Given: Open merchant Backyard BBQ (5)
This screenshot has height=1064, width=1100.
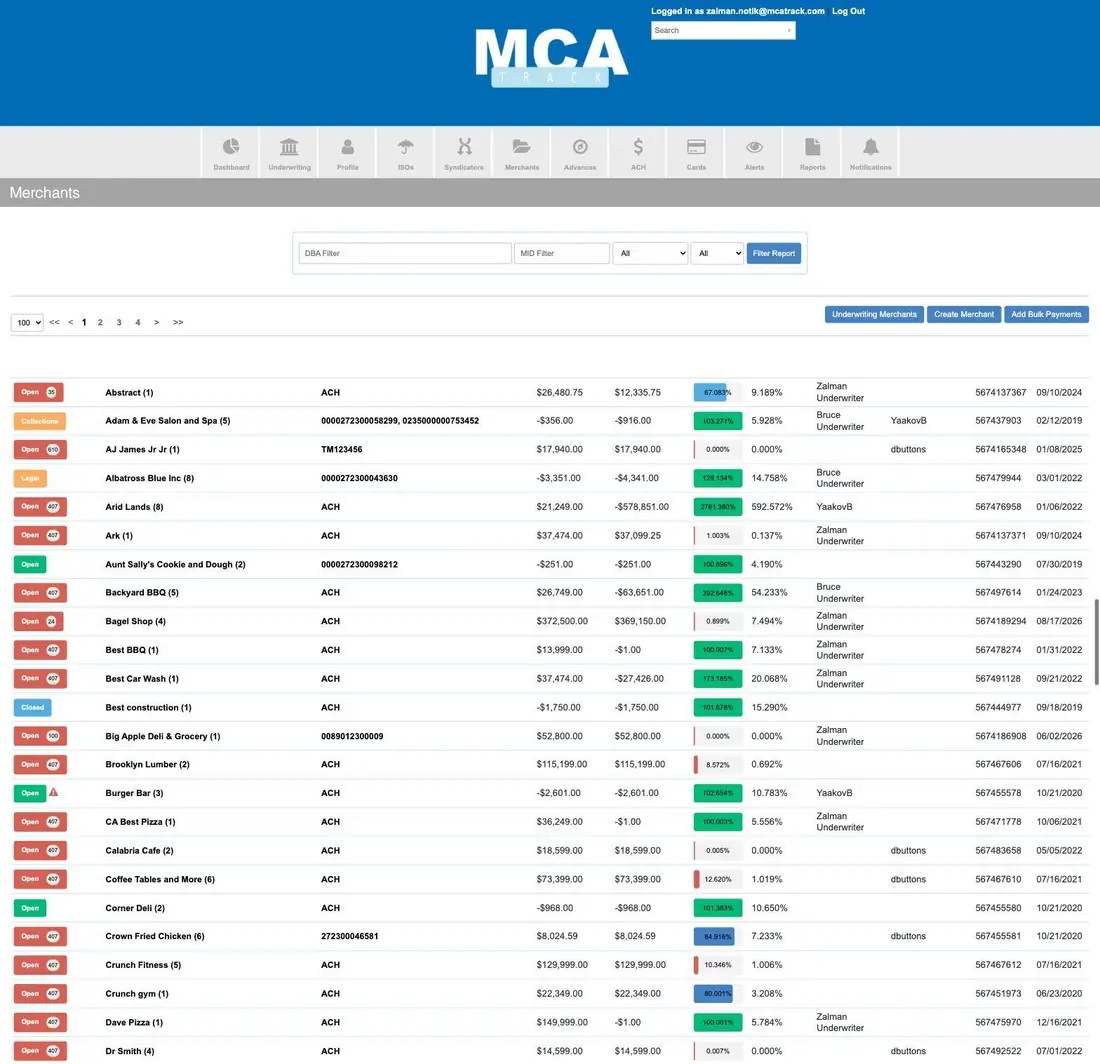Looking at the screenshot, I should tap(142, 593).
